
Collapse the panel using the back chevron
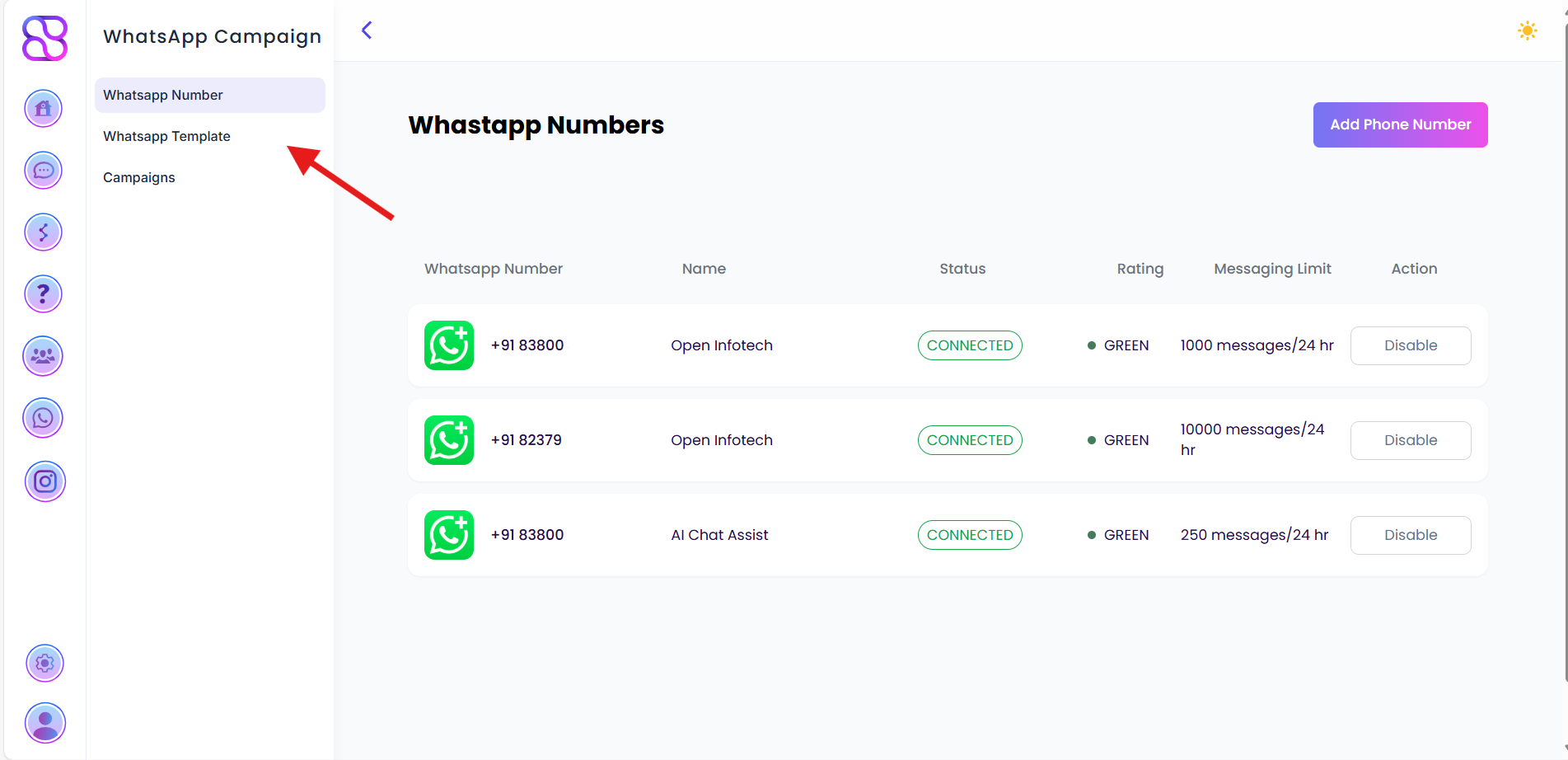coord(366,30)
